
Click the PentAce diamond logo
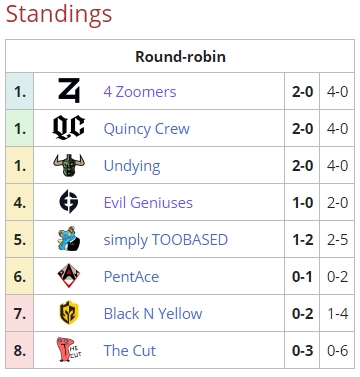click(69, 276)
